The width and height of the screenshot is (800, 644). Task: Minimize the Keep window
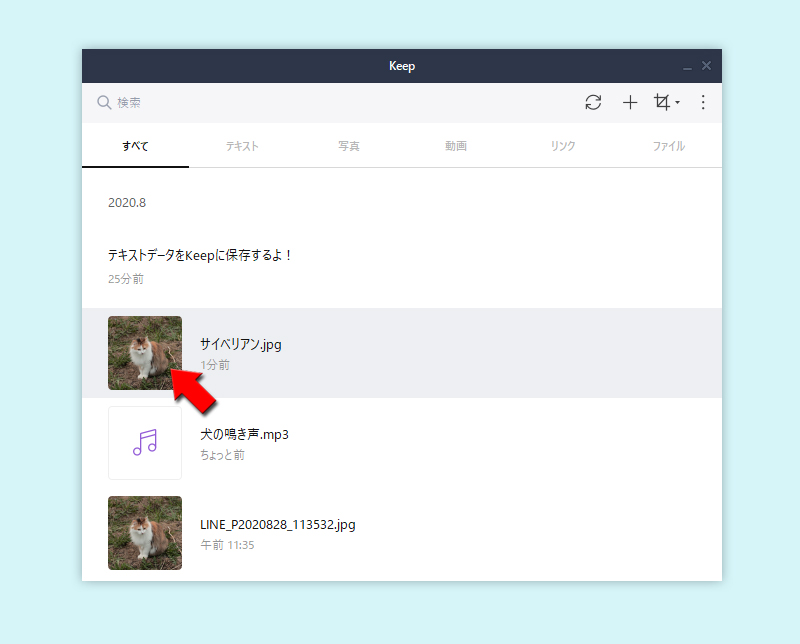(686, 65)
